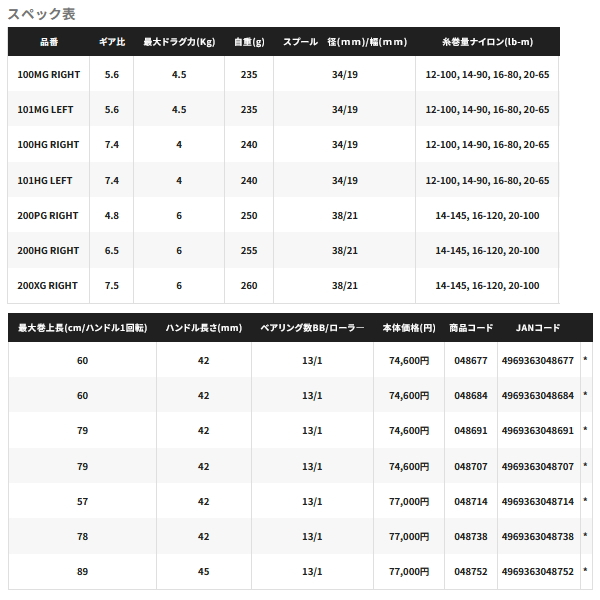Click the 糸巻量ナイロン(lb-m) header
The image size is (600, 600).
click(488, 42)
